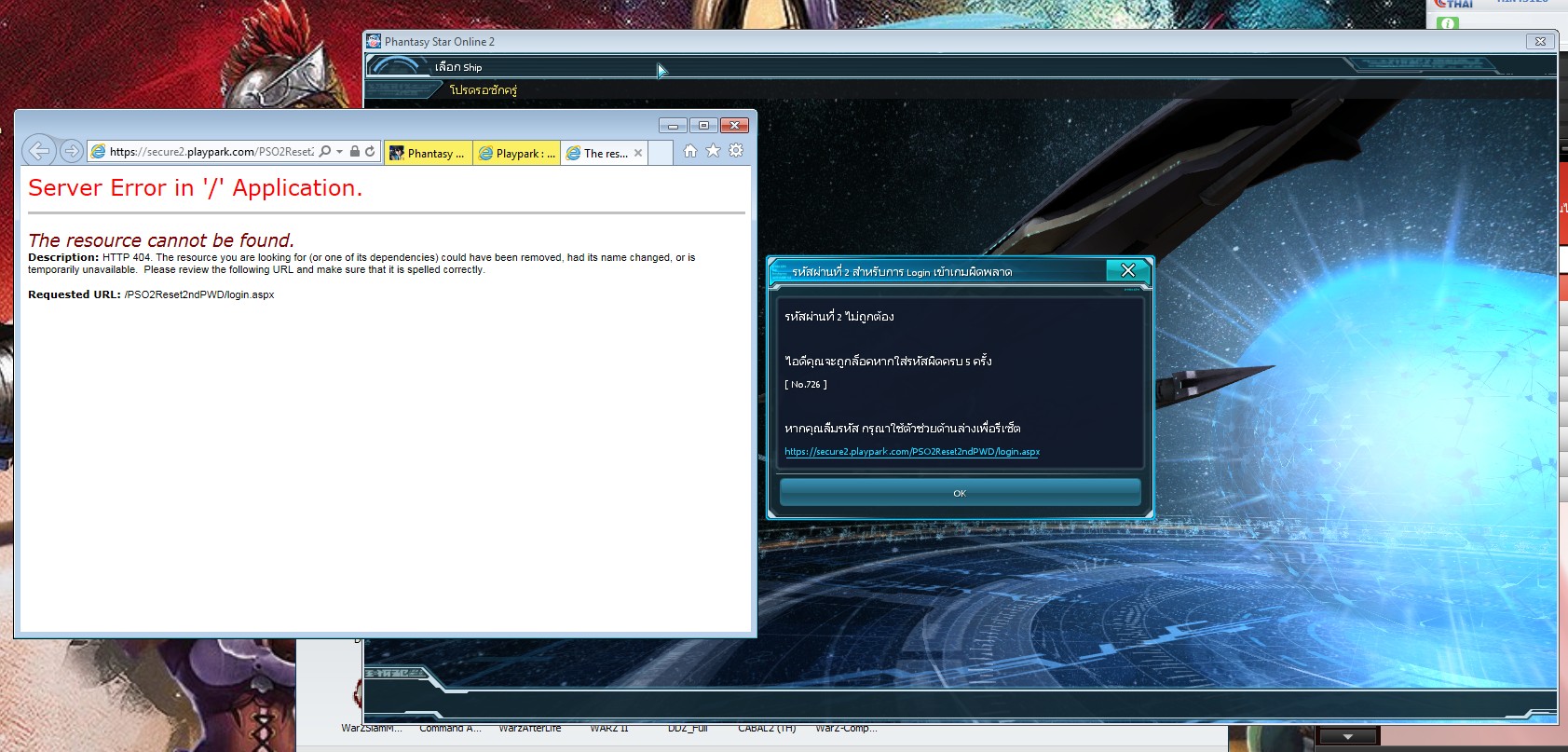The image size is (1568, 752).
Task: View the security lock report icon
Action: [x=355, y=151]
